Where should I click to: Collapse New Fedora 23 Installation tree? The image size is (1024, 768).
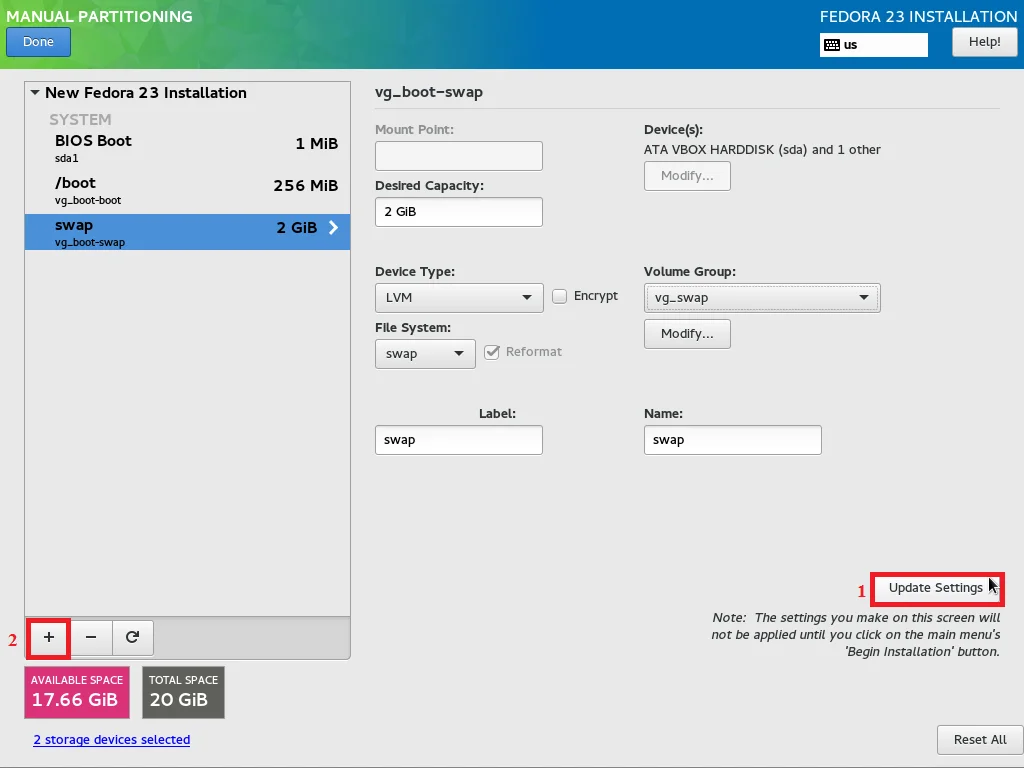point(35,93)
